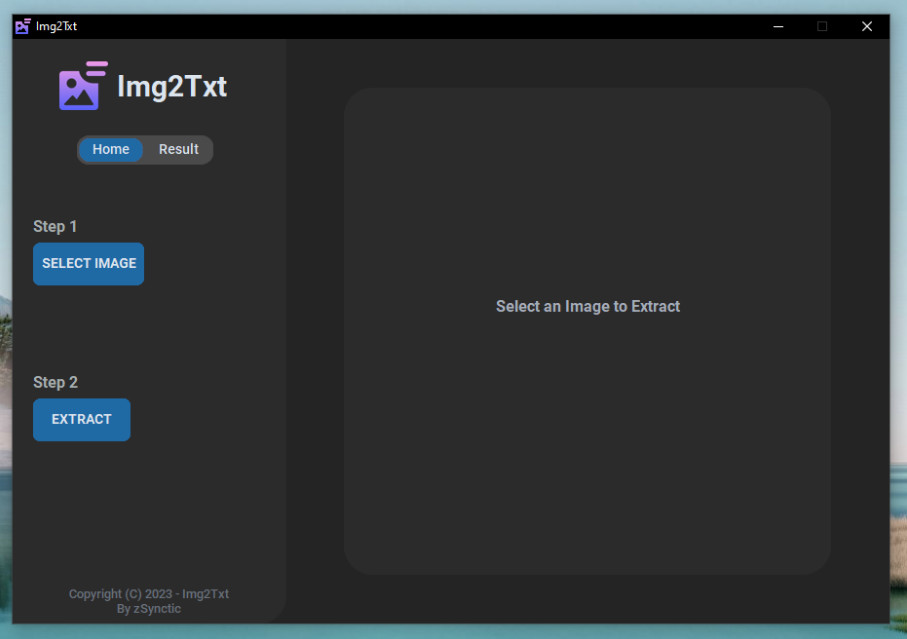Click the EXTRACT button
Image resolution: width=907 pixels, height=639 pixels.
coord(82,420)
